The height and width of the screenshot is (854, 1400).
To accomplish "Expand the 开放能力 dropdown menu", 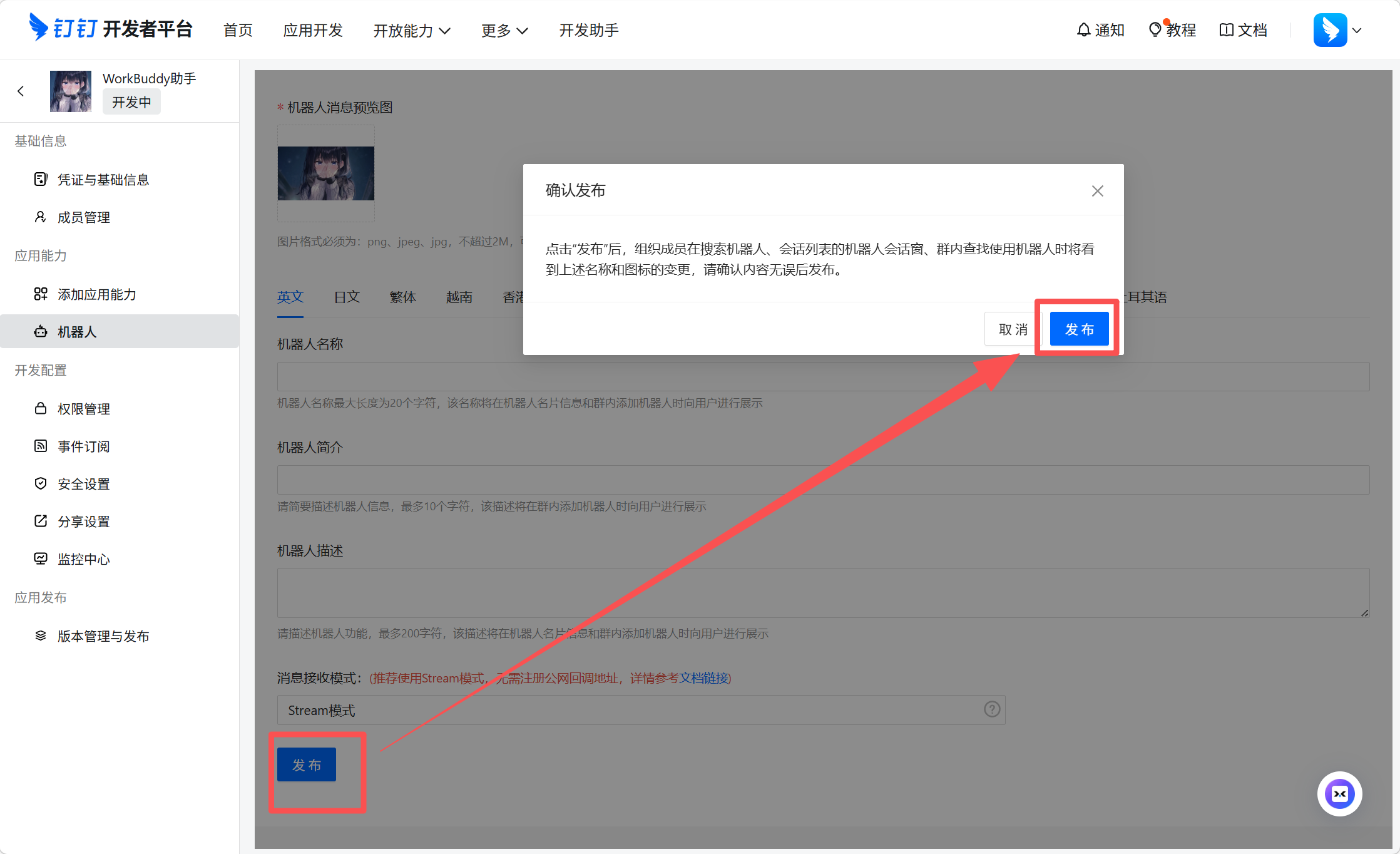I will click(x=411, y=30).
